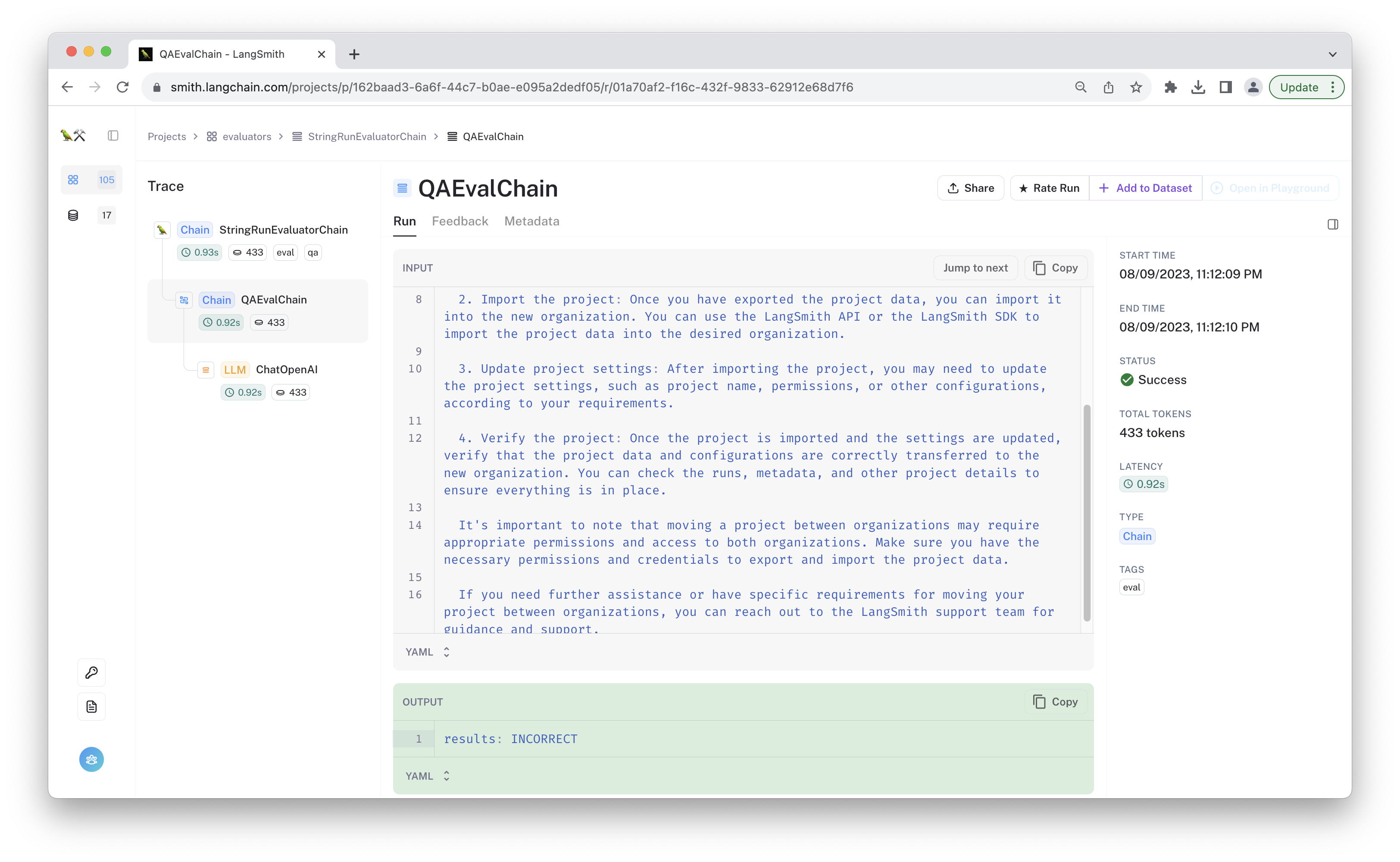Click the Input panel vertical scrollbar
Viewport: 1400px width, 862px height.
(x=1087, y=512)
